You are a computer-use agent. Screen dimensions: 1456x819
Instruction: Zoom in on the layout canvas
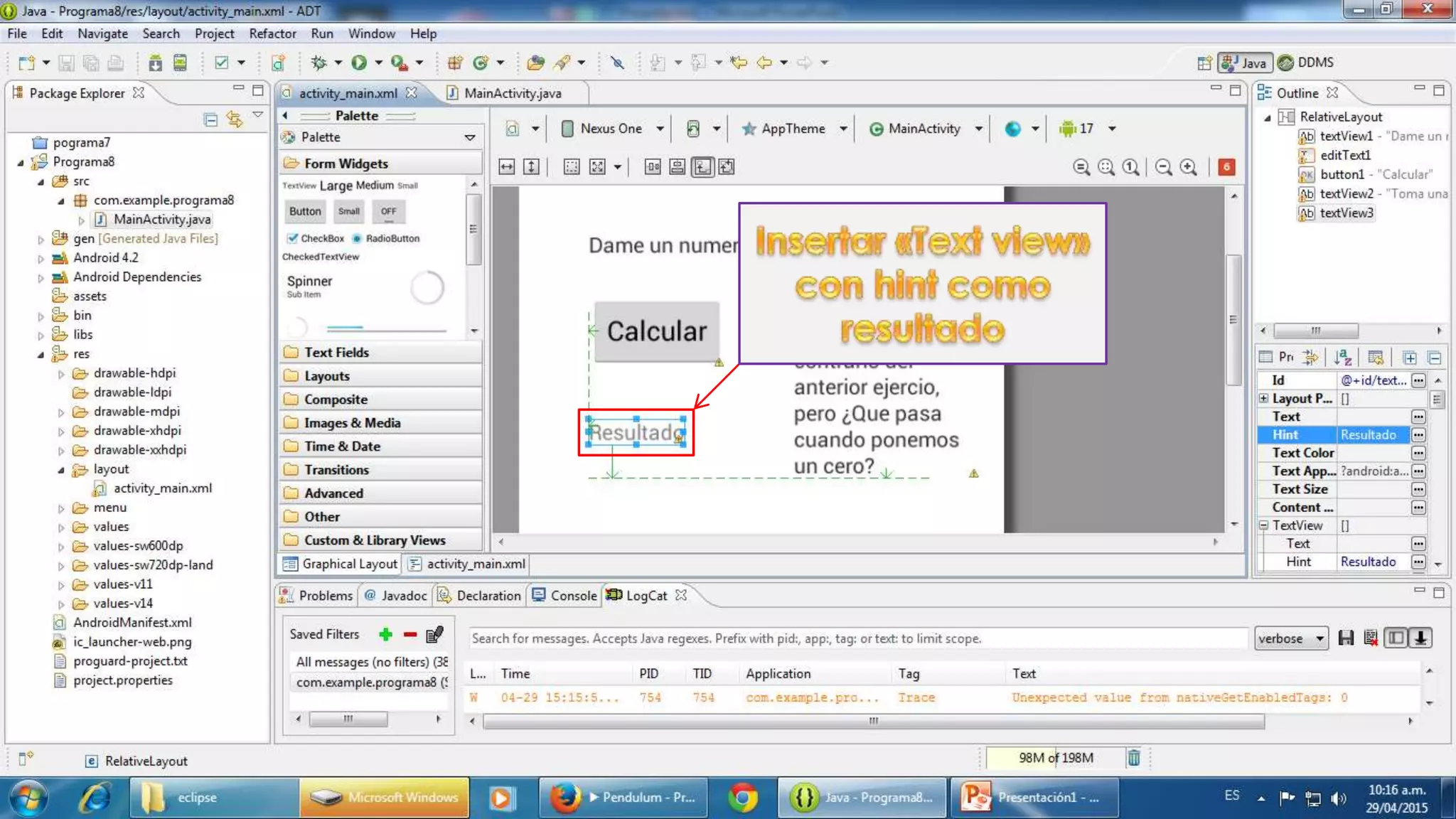(1188, 167)
